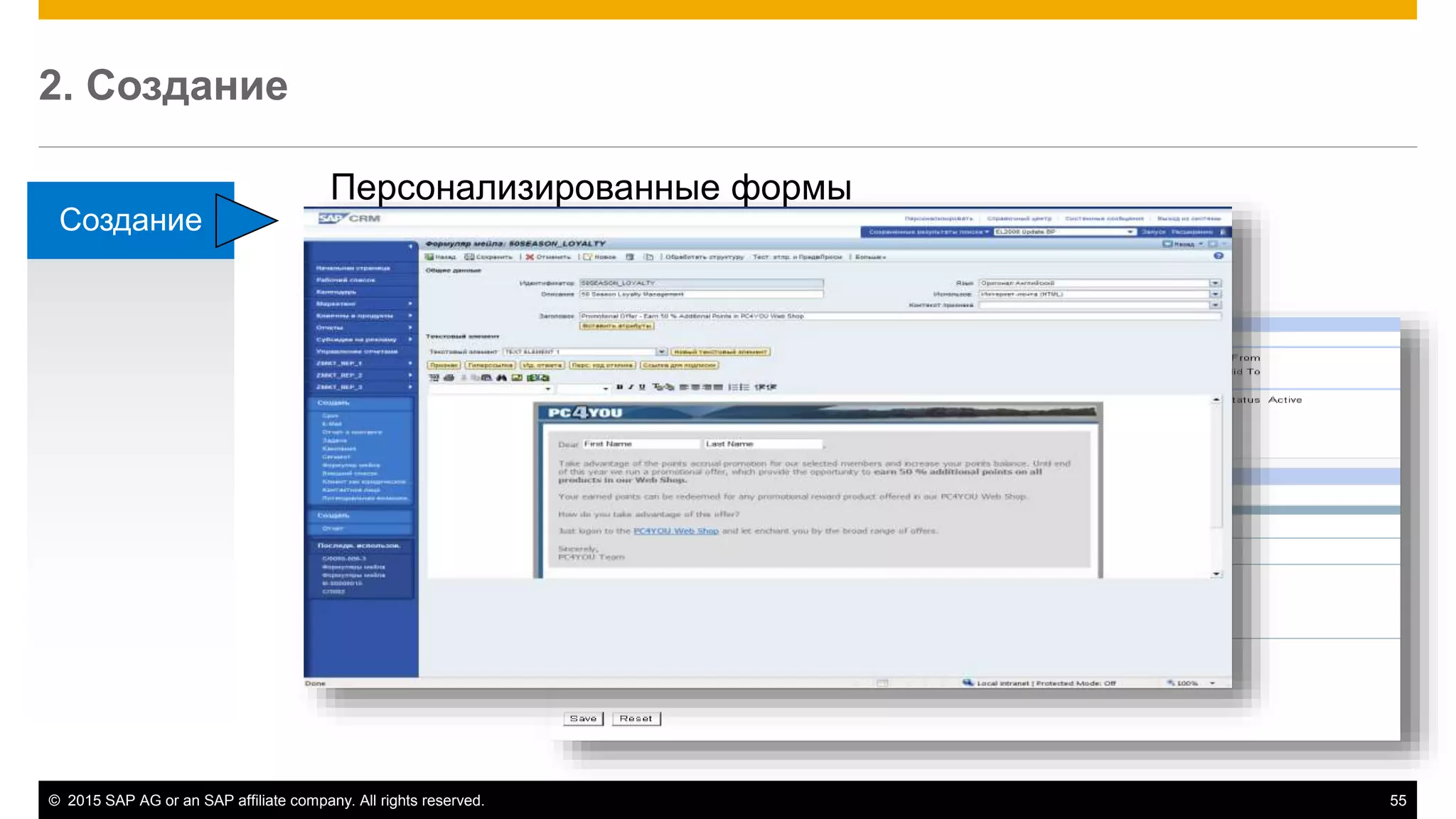
Task: Toggle Bold formatting in the editor
Action: click(x=619, y=387)
